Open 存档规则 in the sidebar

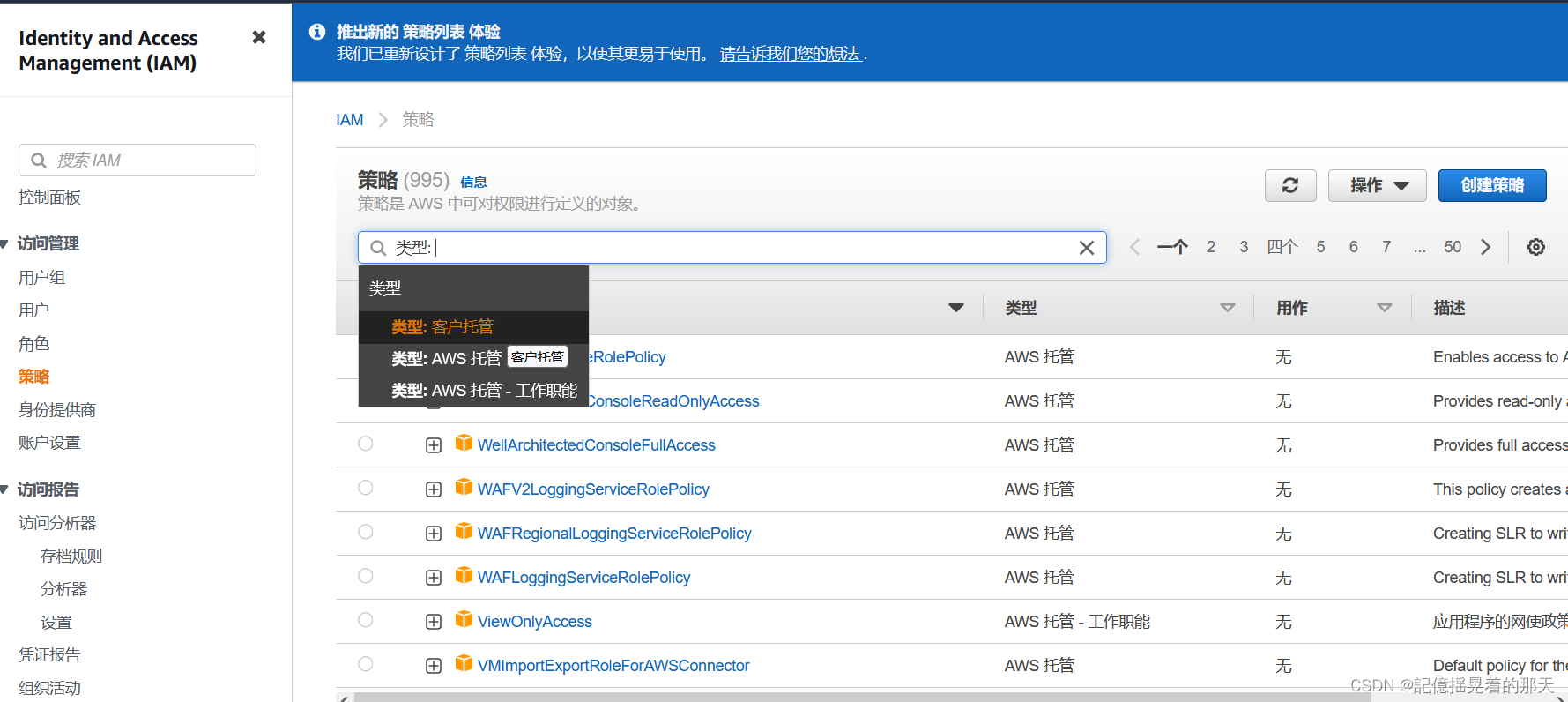(71, 556)
